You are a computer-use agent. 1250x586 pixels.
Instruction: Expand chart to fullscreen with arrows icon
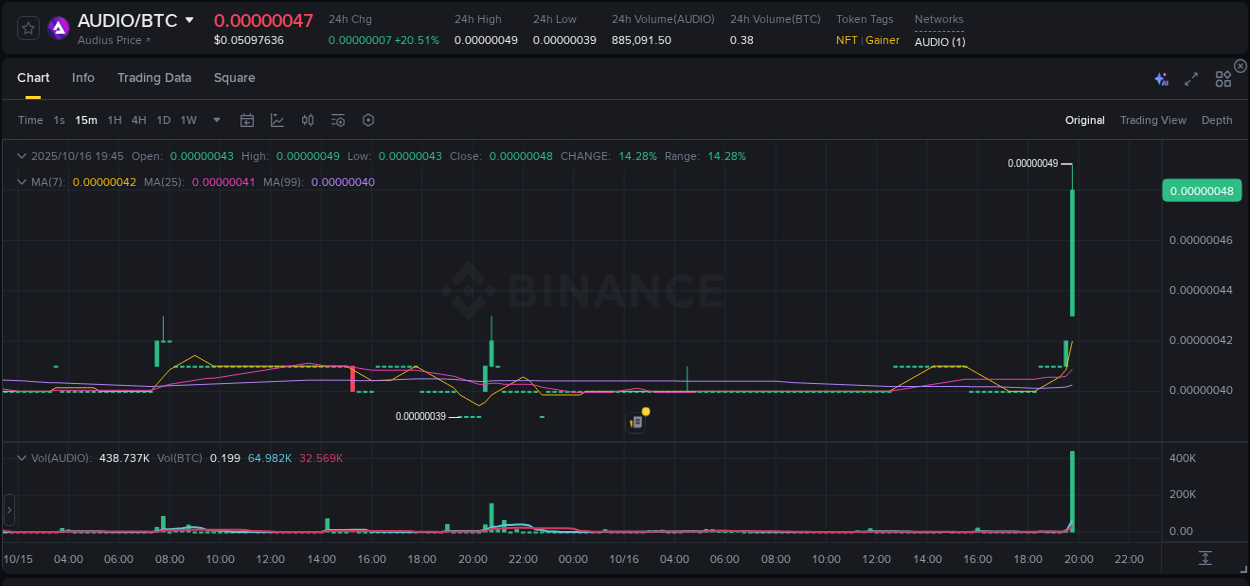[1190, 78]
